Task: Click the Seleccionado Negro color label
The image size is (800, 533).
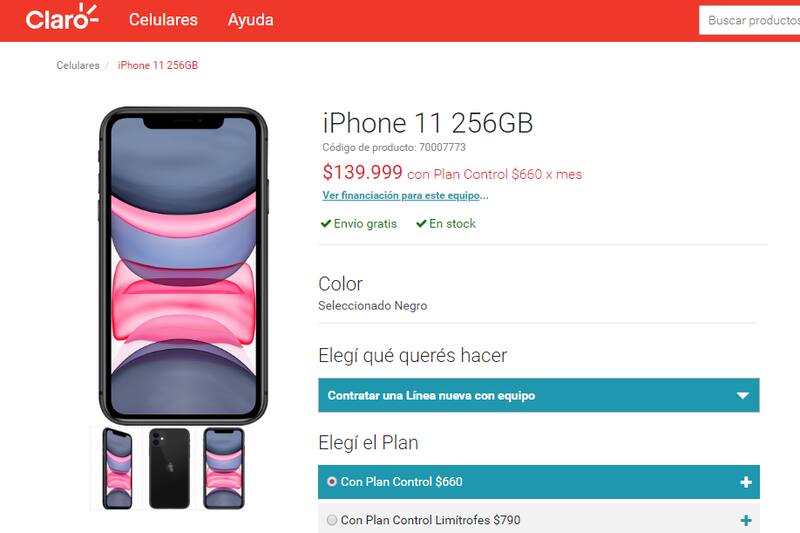Action: 372,306
